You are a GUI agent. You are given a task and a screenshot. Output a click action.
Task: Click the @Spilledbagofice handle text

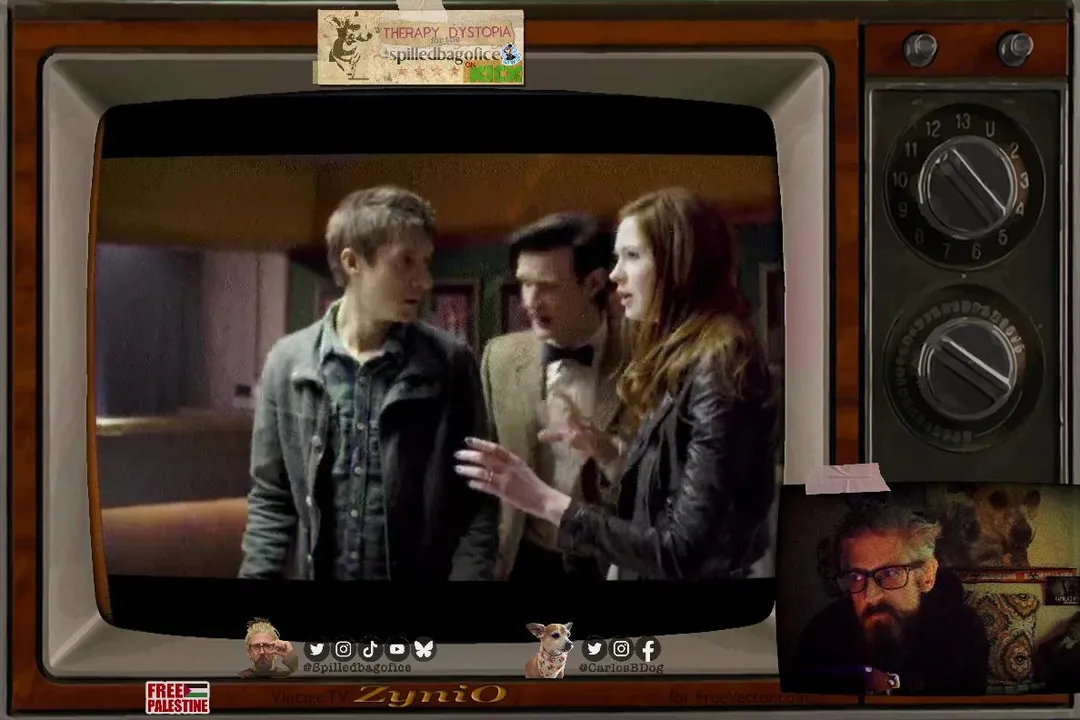[357, 668]
